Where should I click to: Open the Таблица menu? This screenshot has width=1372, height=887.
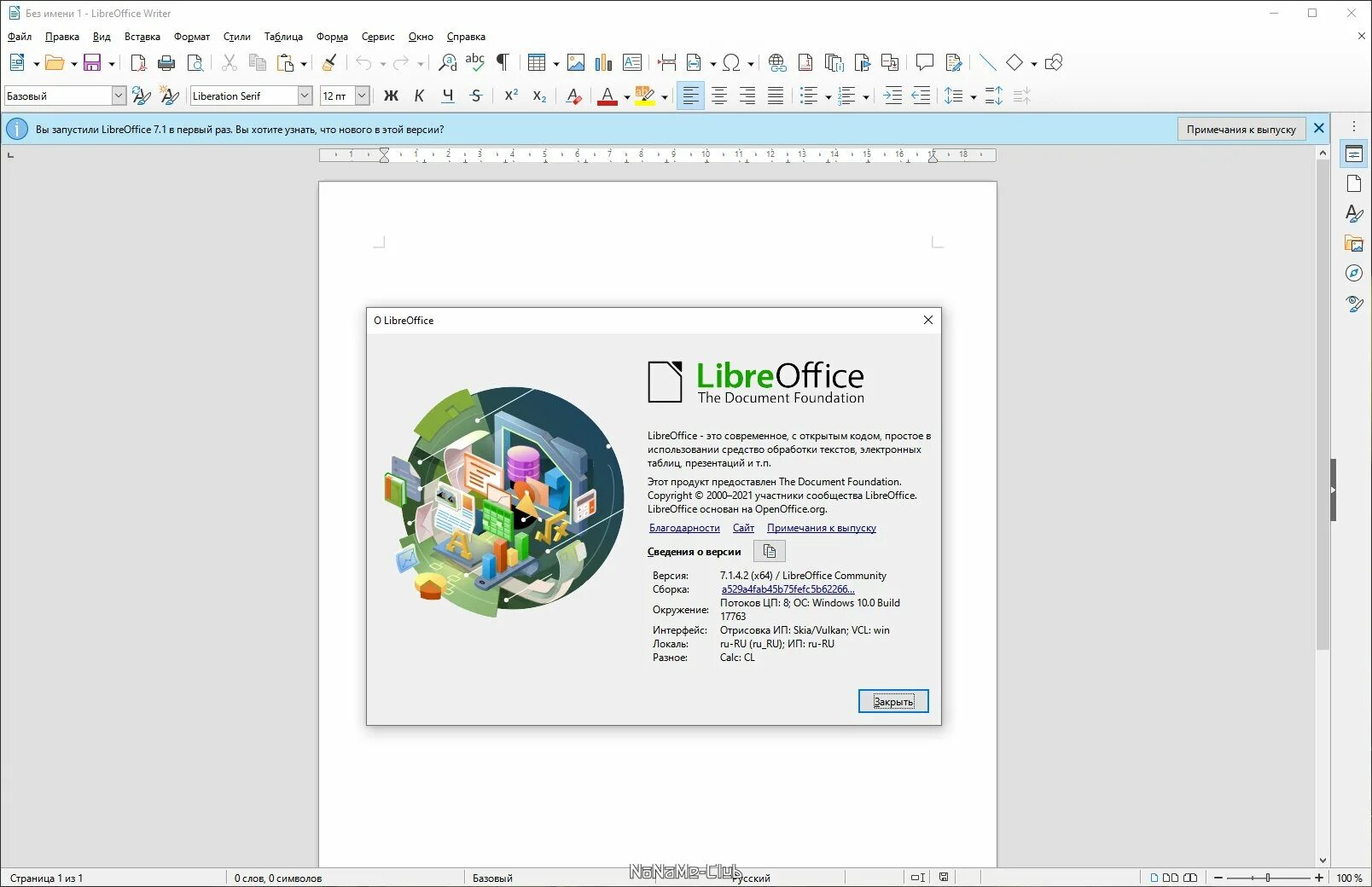pos(283,37)
